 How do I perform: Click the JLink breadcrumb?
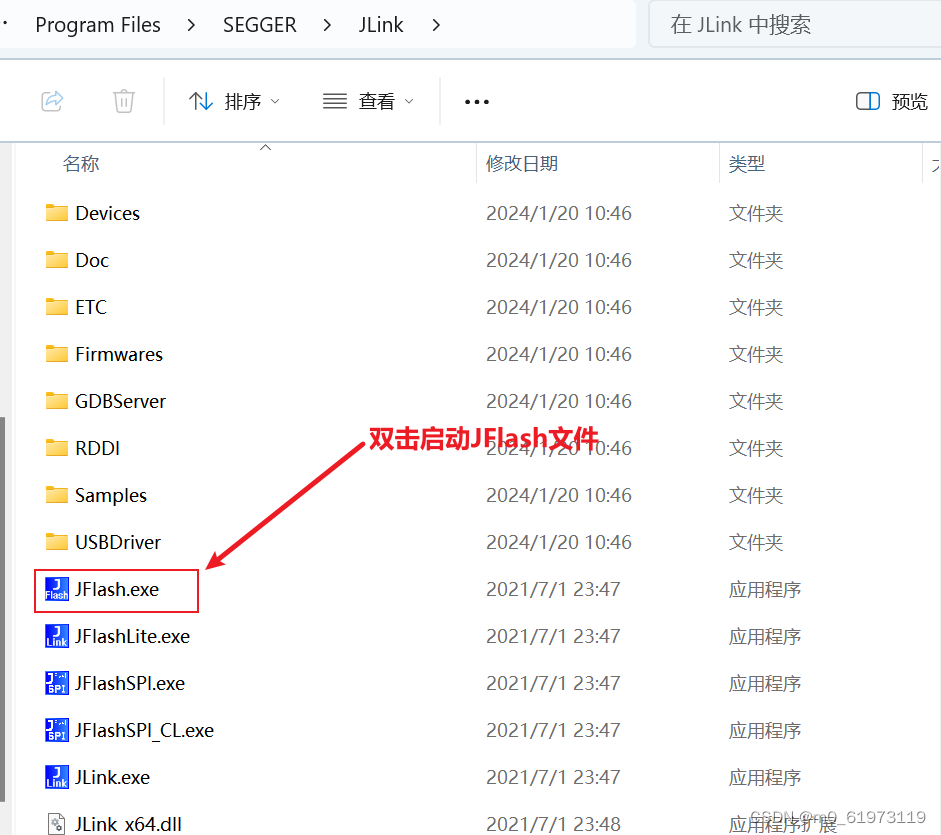click(381, 25)
